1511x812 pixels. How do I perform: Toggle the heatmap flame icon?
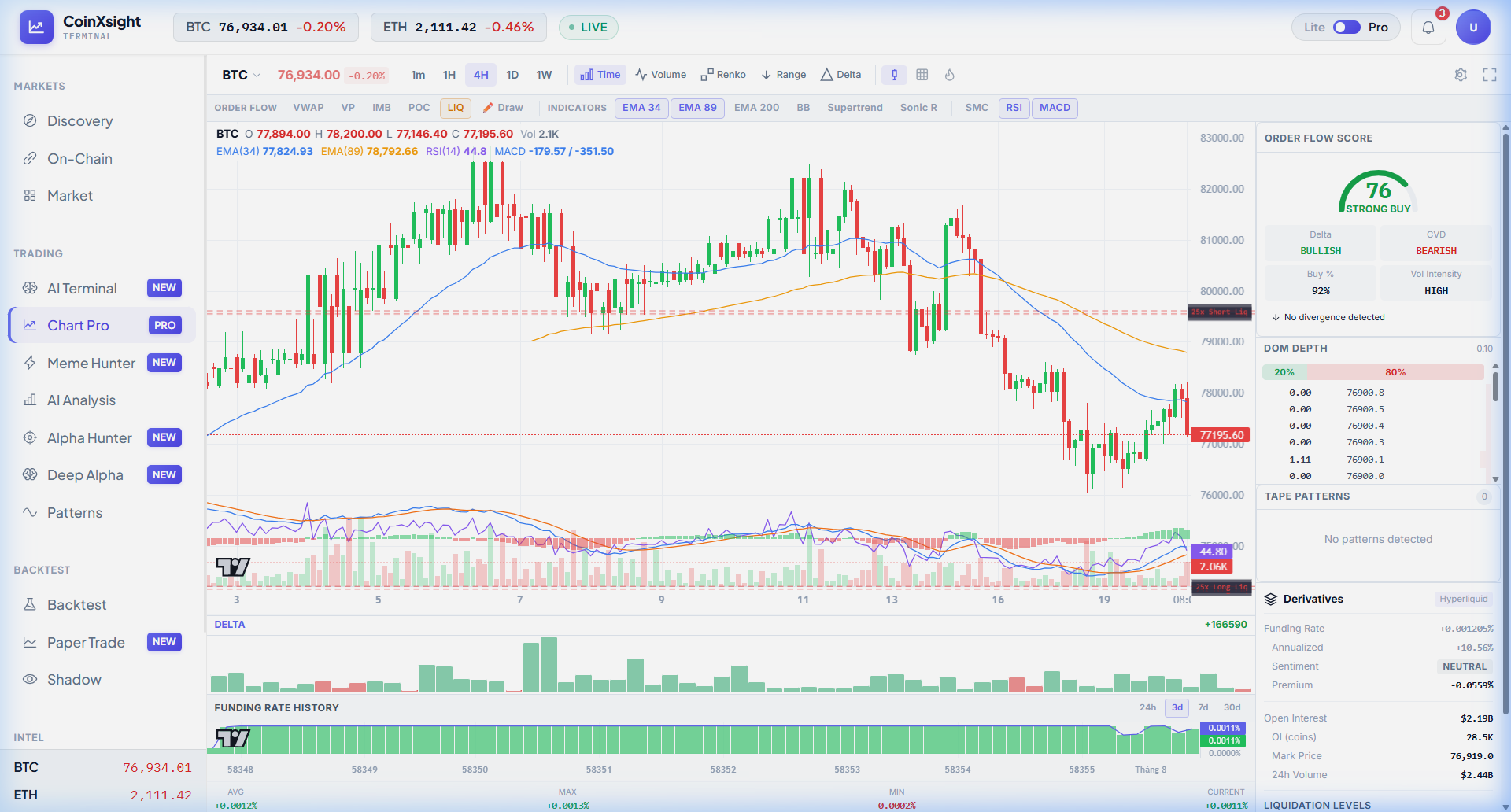coord(950,75)
